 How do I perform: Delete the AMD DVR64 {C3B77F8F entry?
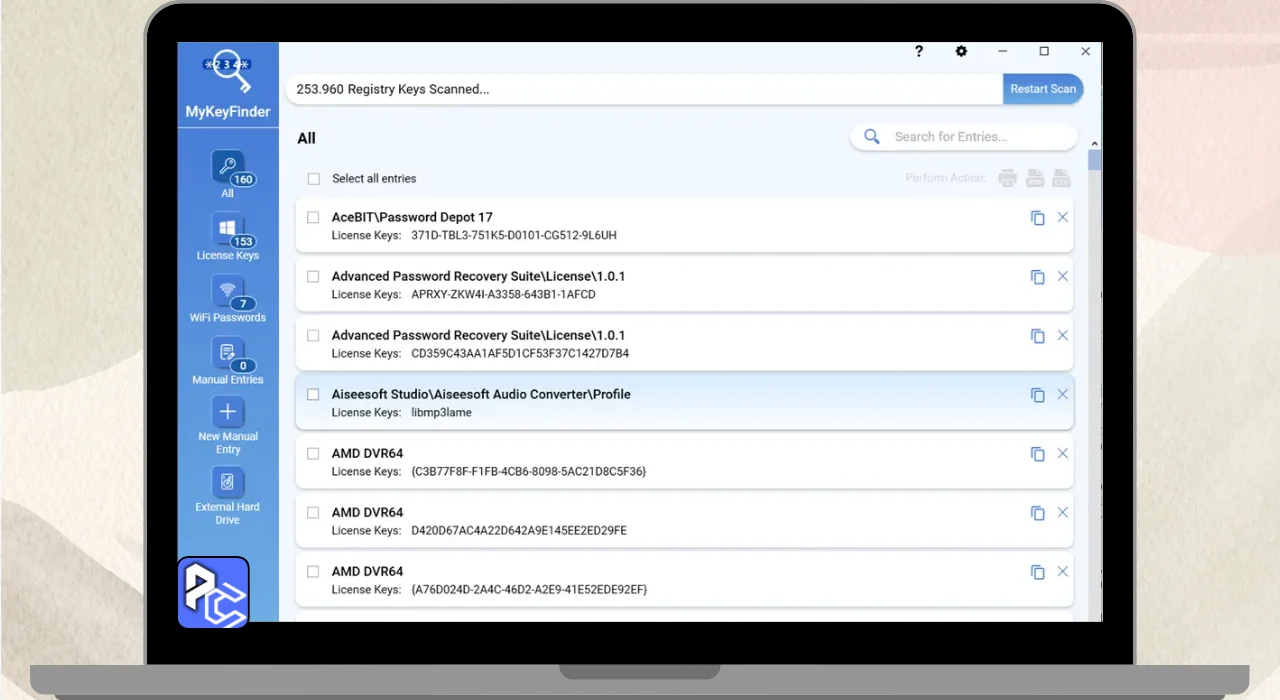1063,453
